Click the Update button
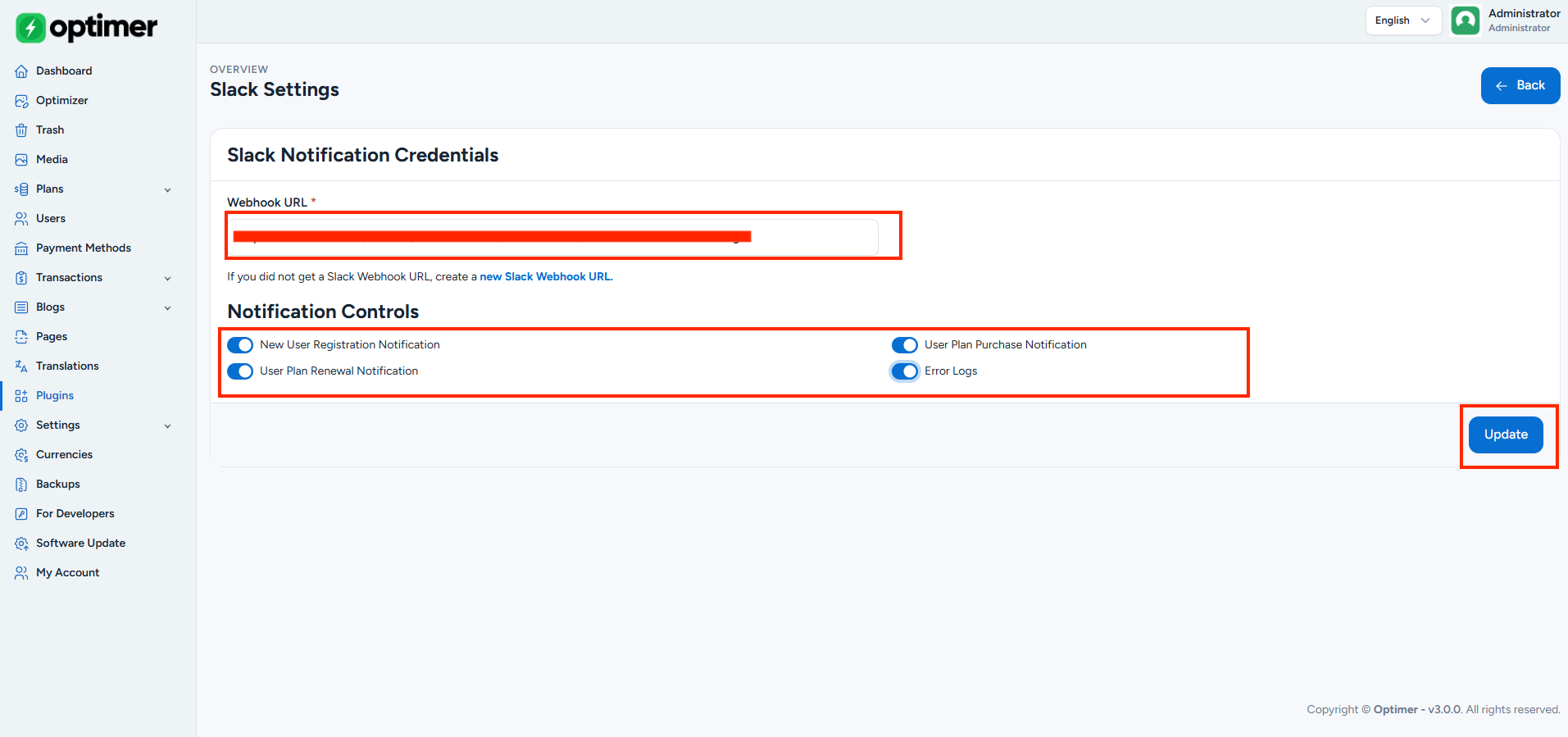1568x737 pixels. pyautogui.click(x=1506, y=434)
